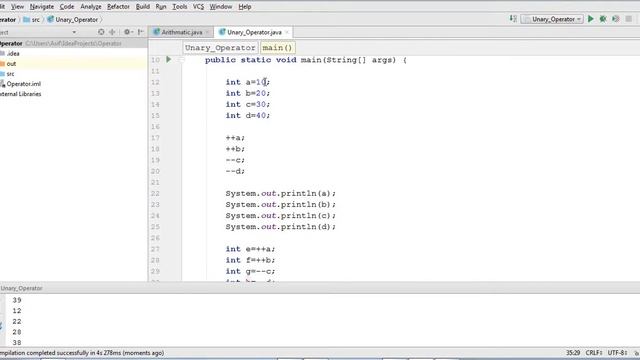Screen dimensions: 640x360
Task: Hide the Project tool window
Action: pos(140,32)
